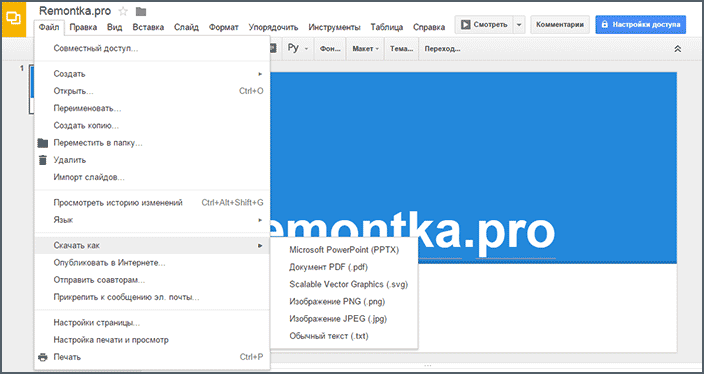Select Открыть... from the file menu

pos(152,91)
